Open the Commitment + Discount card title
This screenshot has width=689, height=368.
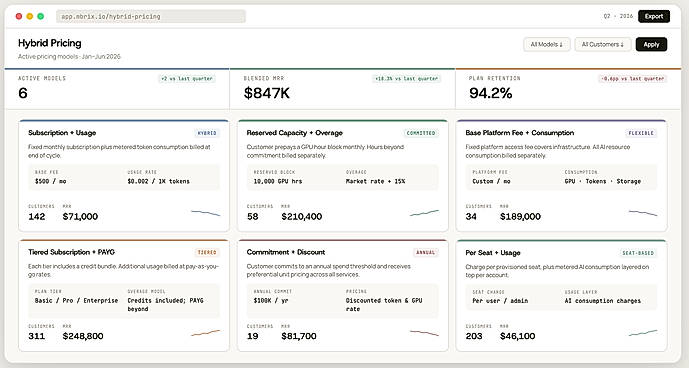(x=286, y=252)
